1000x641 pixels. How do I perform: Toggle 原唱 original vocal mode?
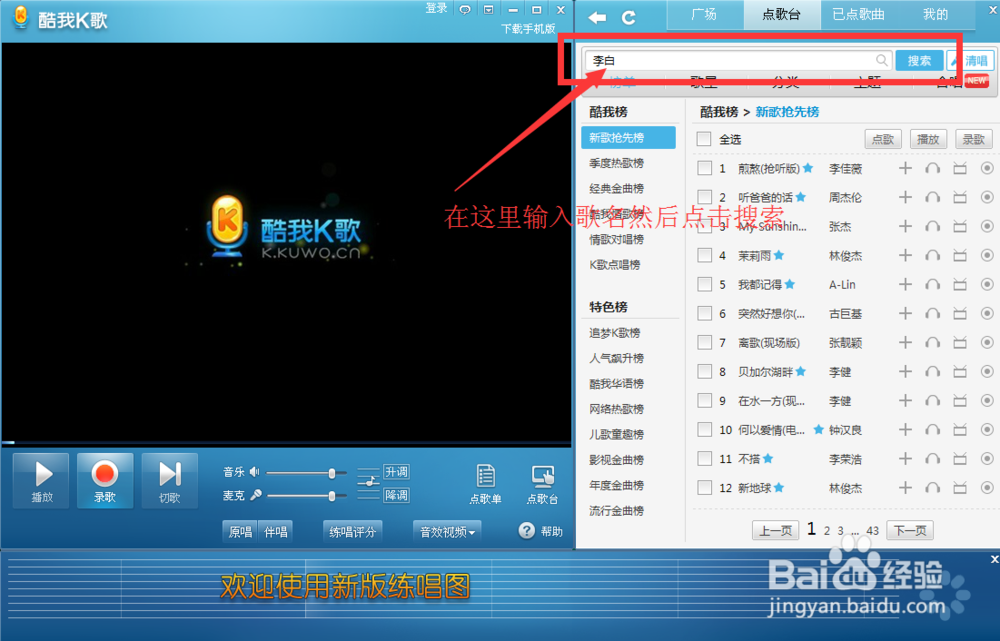240,531
